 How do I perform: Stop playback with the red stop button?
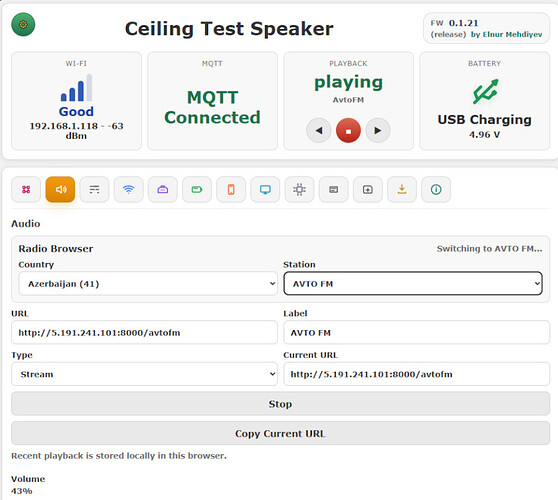tap(348, 131)
